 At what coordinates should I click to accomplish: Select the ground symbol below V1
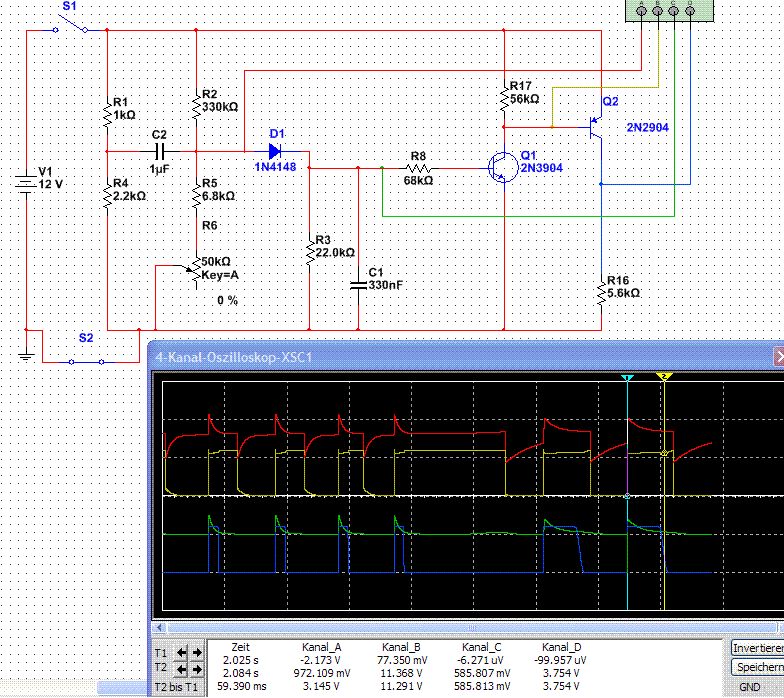tap(24, 354)
